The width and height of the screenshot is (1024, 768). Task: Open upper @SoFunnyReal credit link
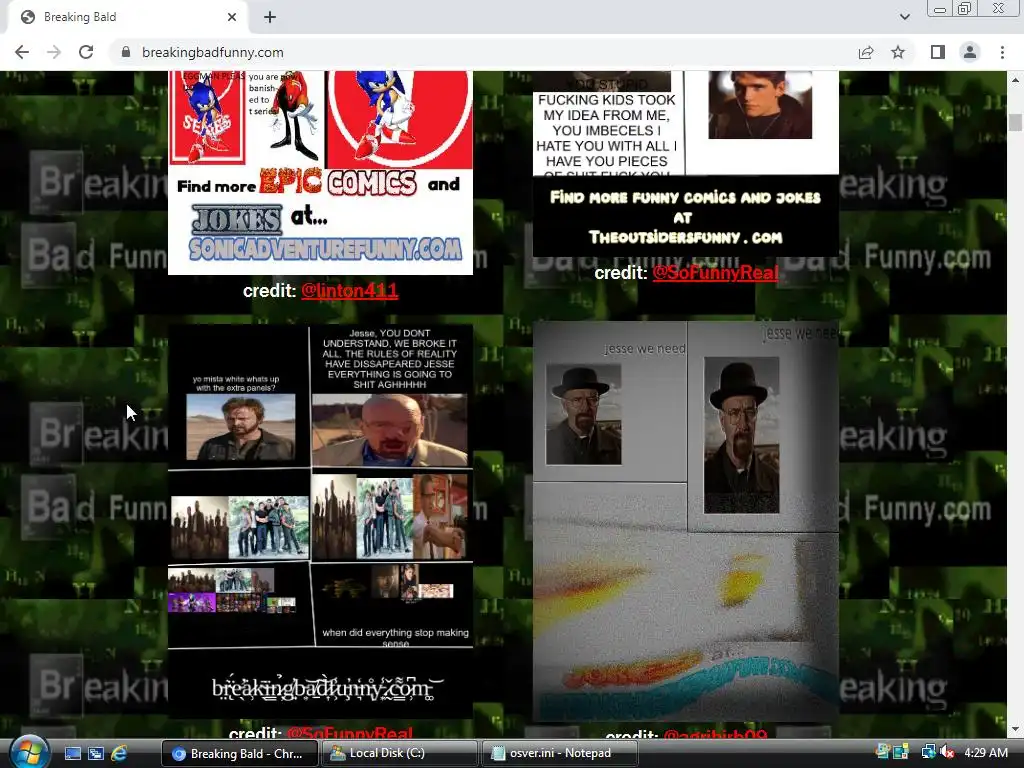click(715, 273)
